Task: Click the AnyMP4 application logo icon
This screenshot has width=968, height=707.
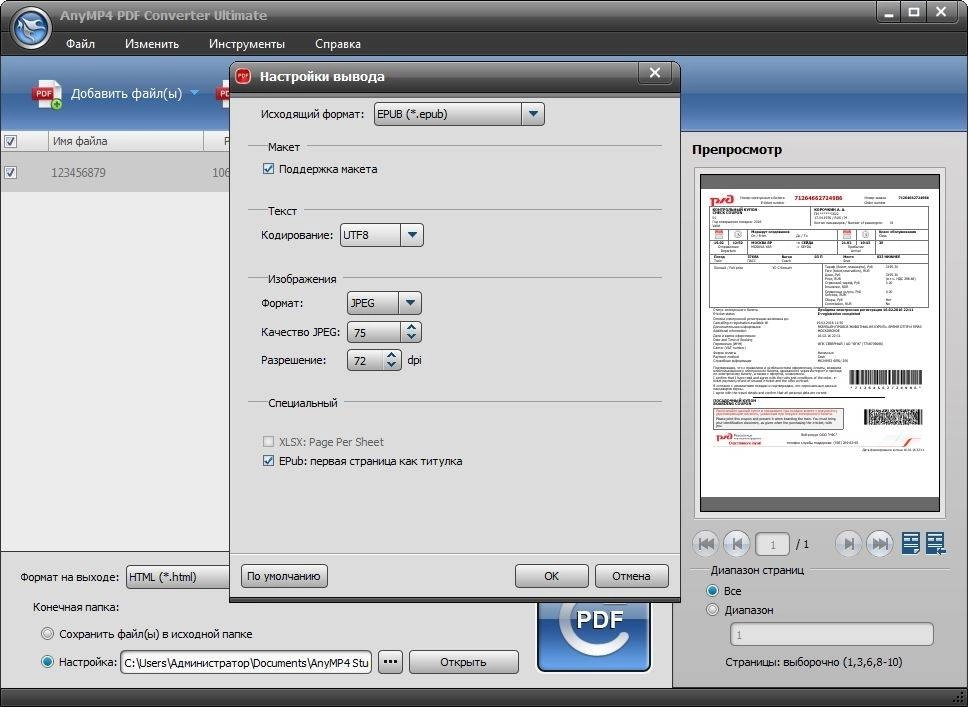Action: (x=31, y=28)
